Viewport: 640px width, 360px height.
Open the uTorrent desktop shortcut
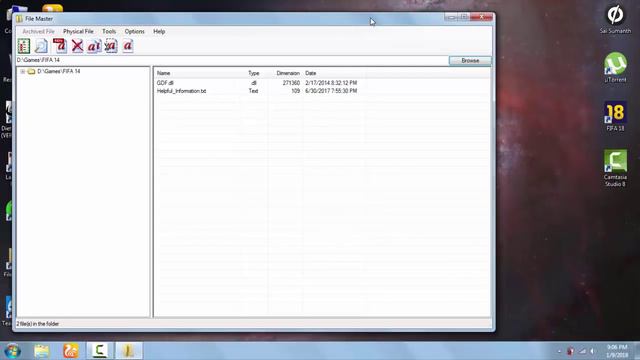point(615,67)
